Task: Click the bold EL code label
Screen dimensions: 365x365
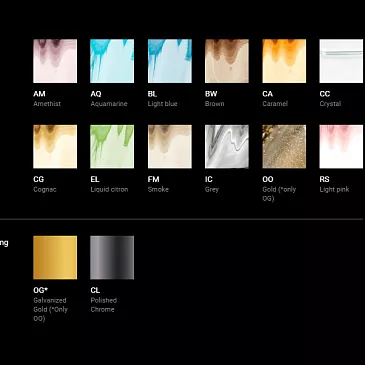Action: pyautogui.click(x=95, y=179)
